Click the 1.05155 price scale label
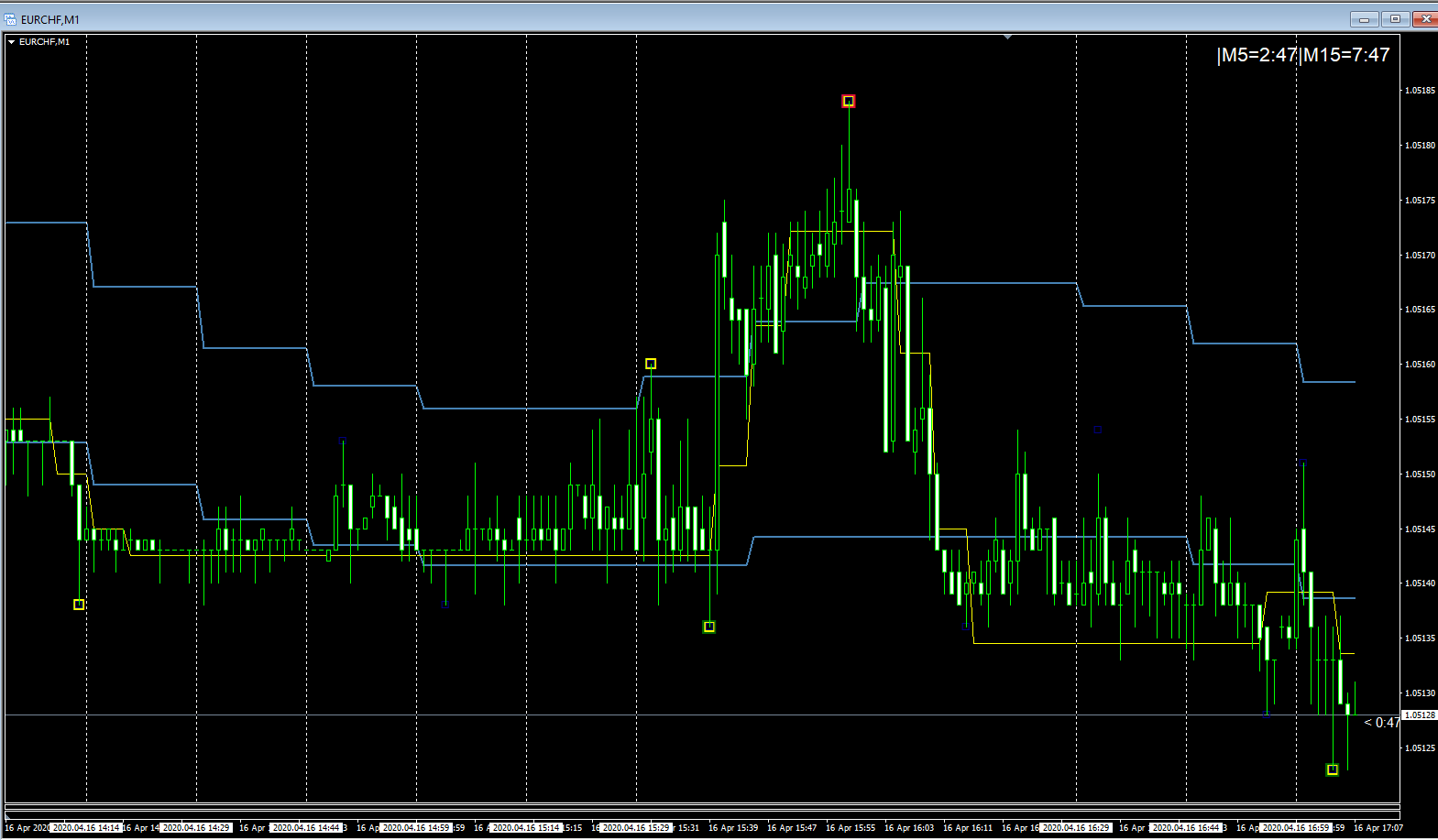The width and height of the screenshot is (1438, 840). click(x=1420, y=420)
